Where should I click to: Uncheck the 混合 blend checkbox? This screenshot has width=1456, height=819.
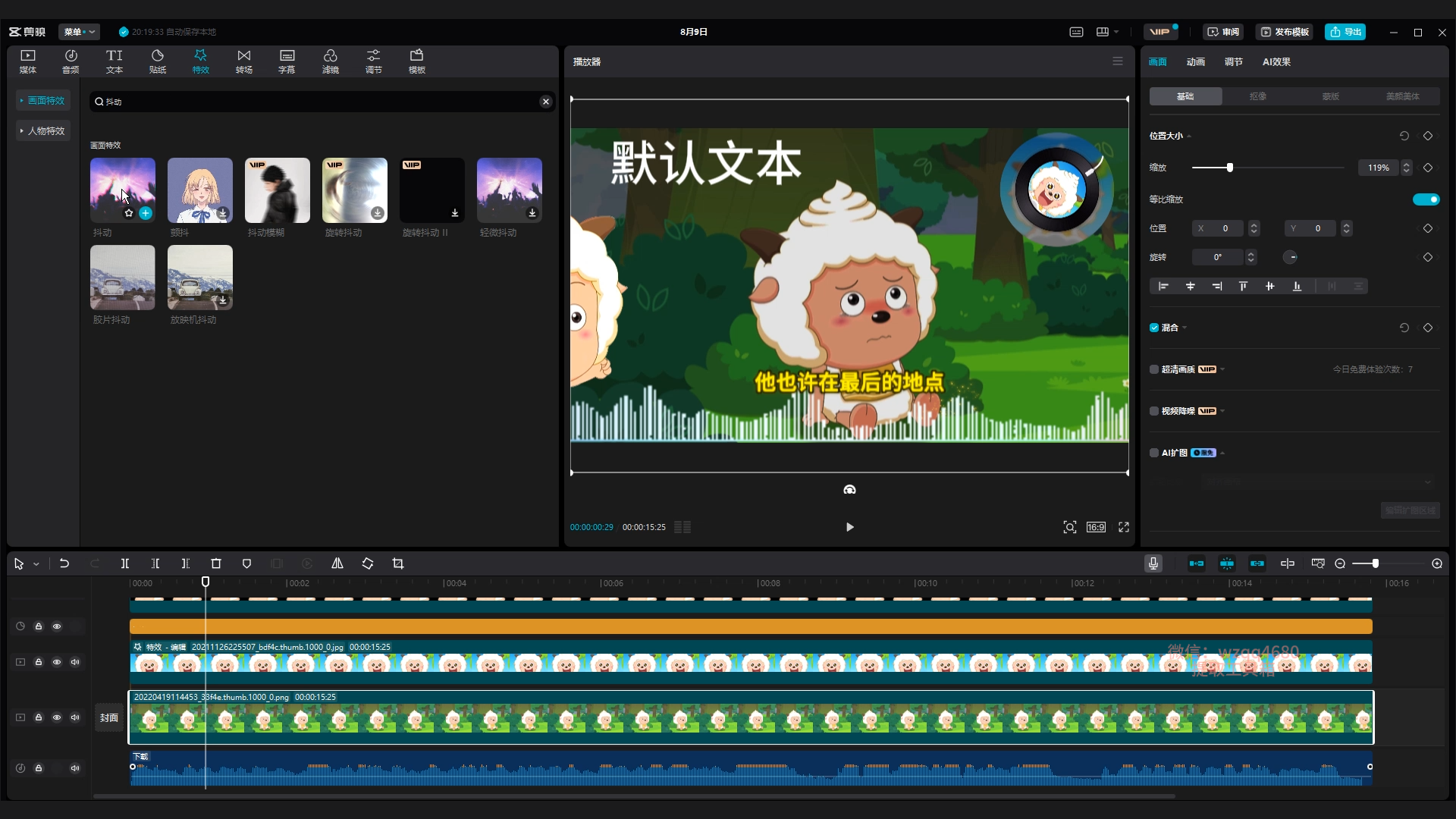(1154, 328)
